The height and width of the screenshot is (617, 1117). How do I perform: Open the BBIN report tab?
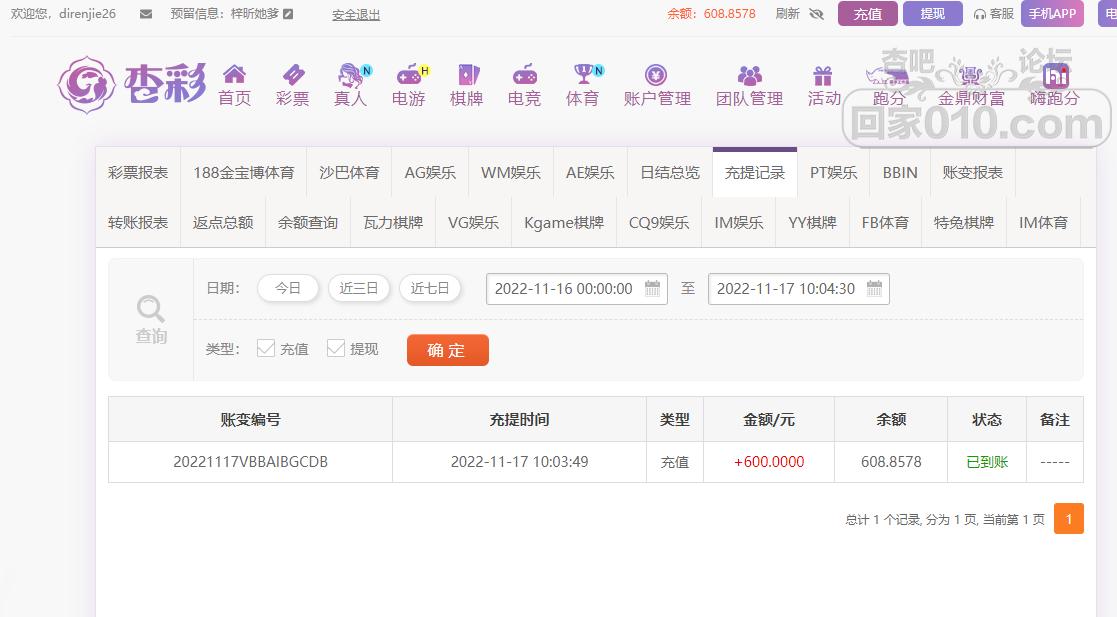pos(898,171)
